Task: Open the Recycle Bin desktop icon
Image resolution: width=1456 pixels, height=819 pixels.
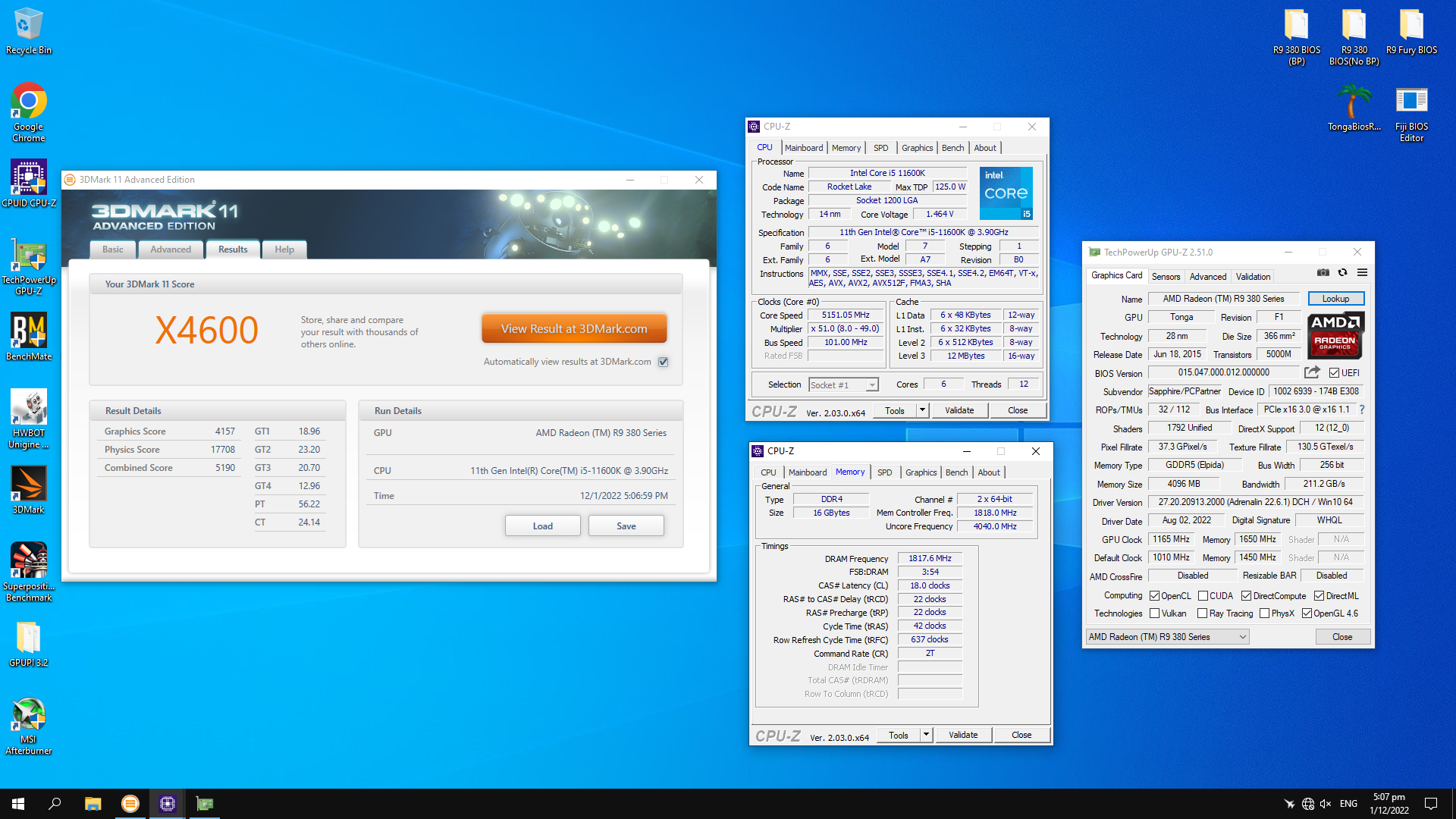Action: [29, 31]
